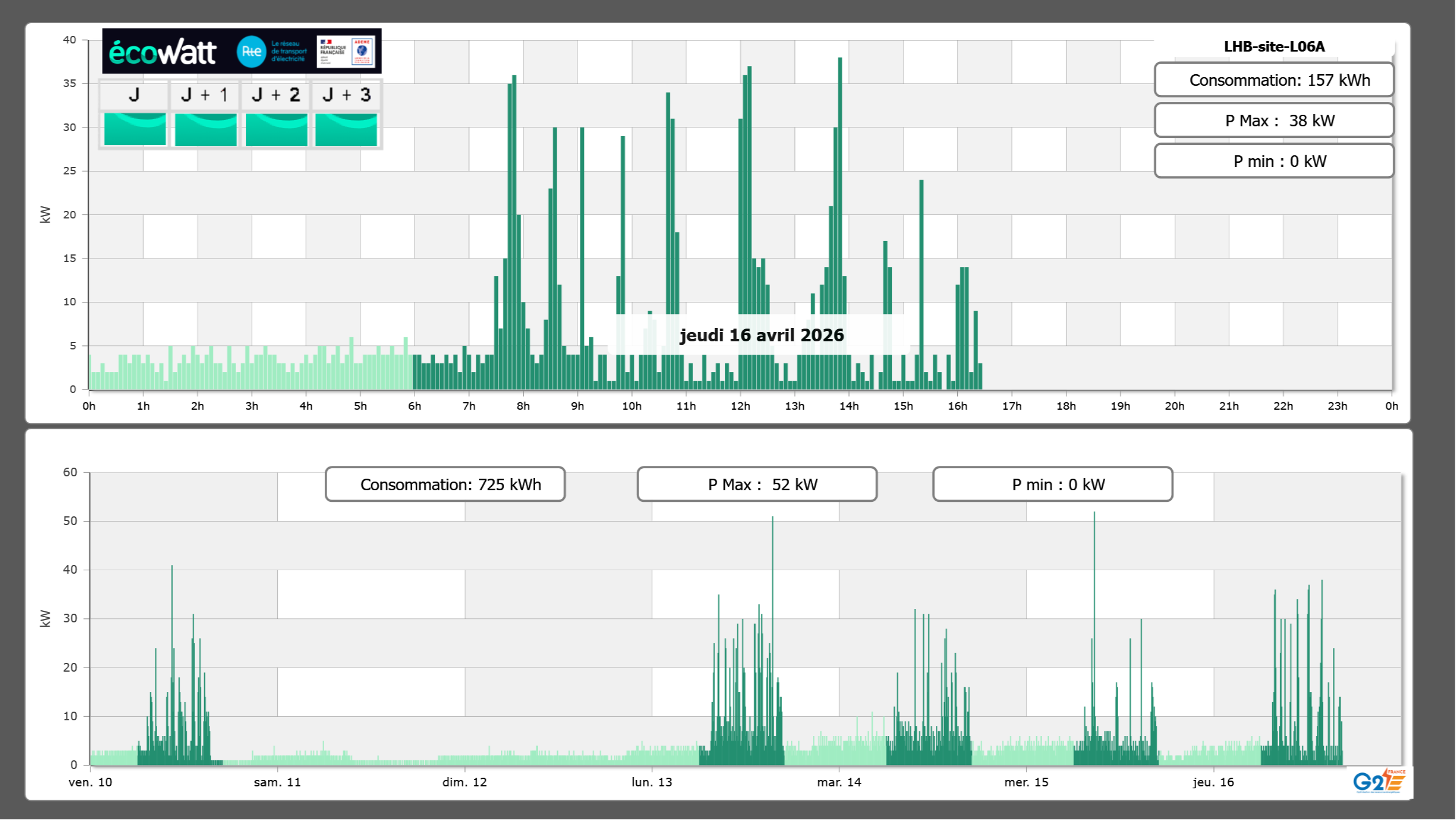Click the écoWatt logo

163,52
